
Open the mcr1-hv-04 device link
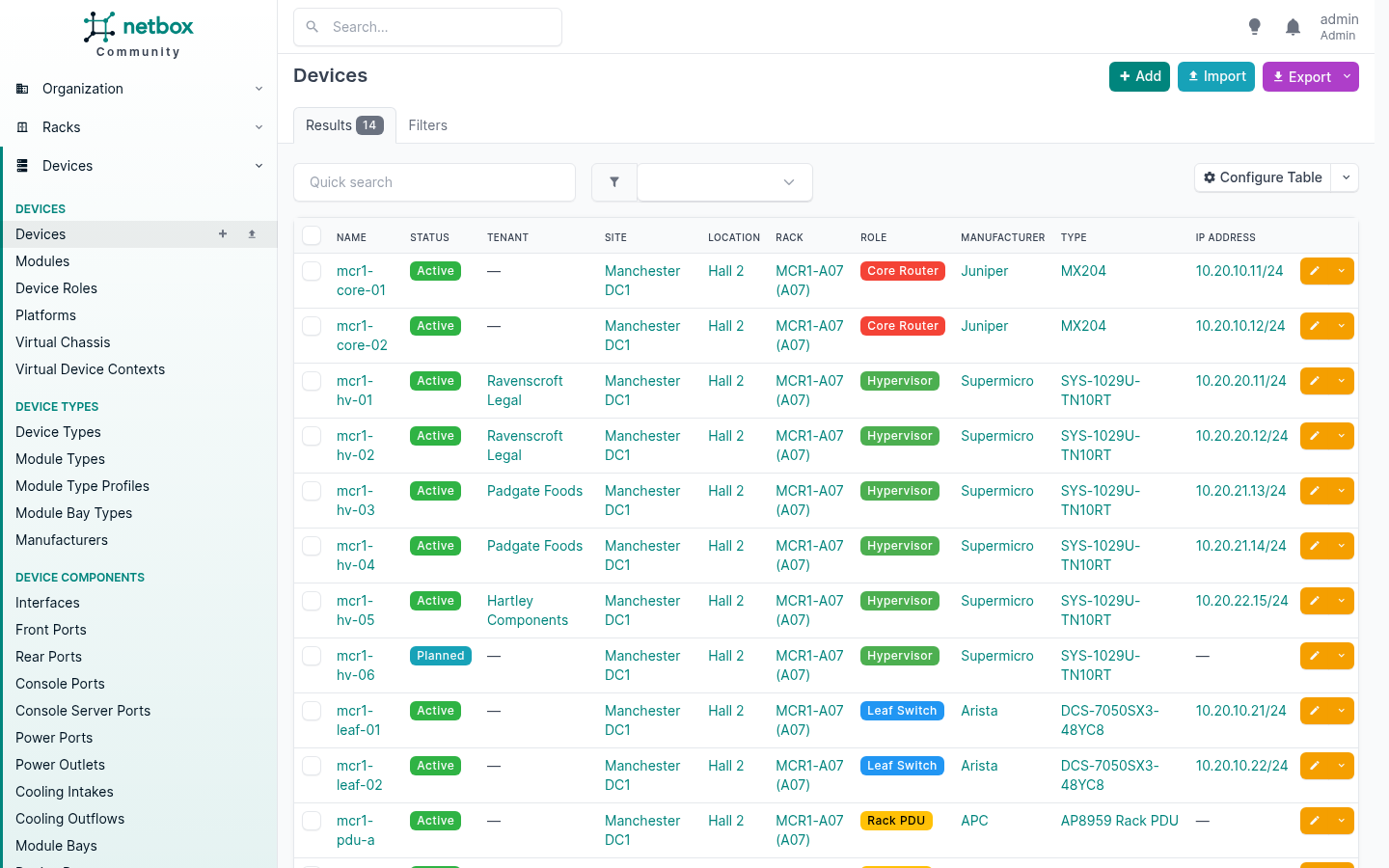pyautogui.click(x=355, y=556)
